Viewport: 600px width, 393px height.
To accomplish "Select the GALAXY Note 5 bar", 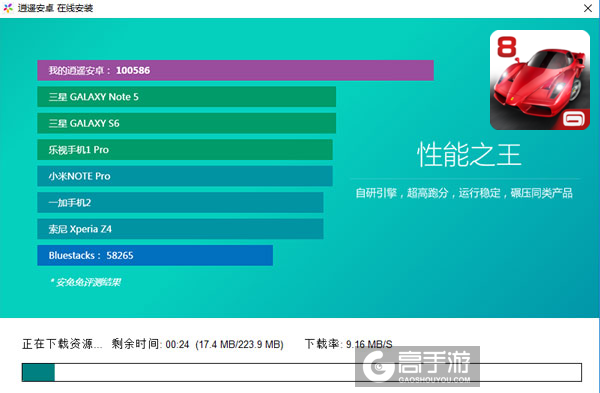I will (187, 97).
